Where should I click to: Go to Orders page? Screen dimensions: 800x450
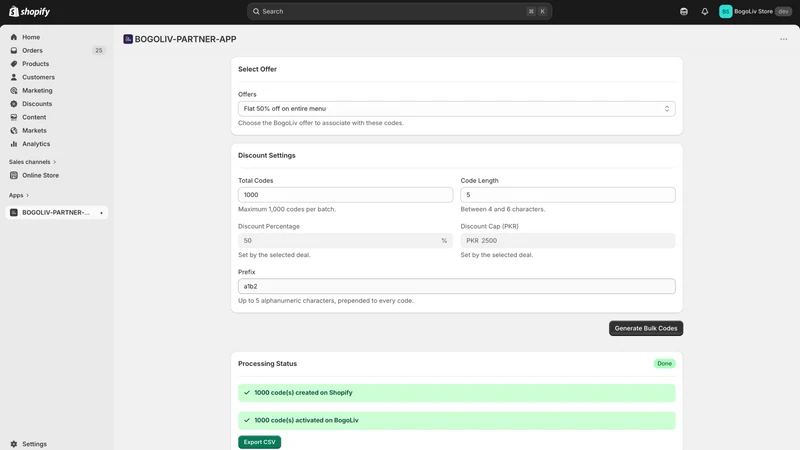point(32,51)
